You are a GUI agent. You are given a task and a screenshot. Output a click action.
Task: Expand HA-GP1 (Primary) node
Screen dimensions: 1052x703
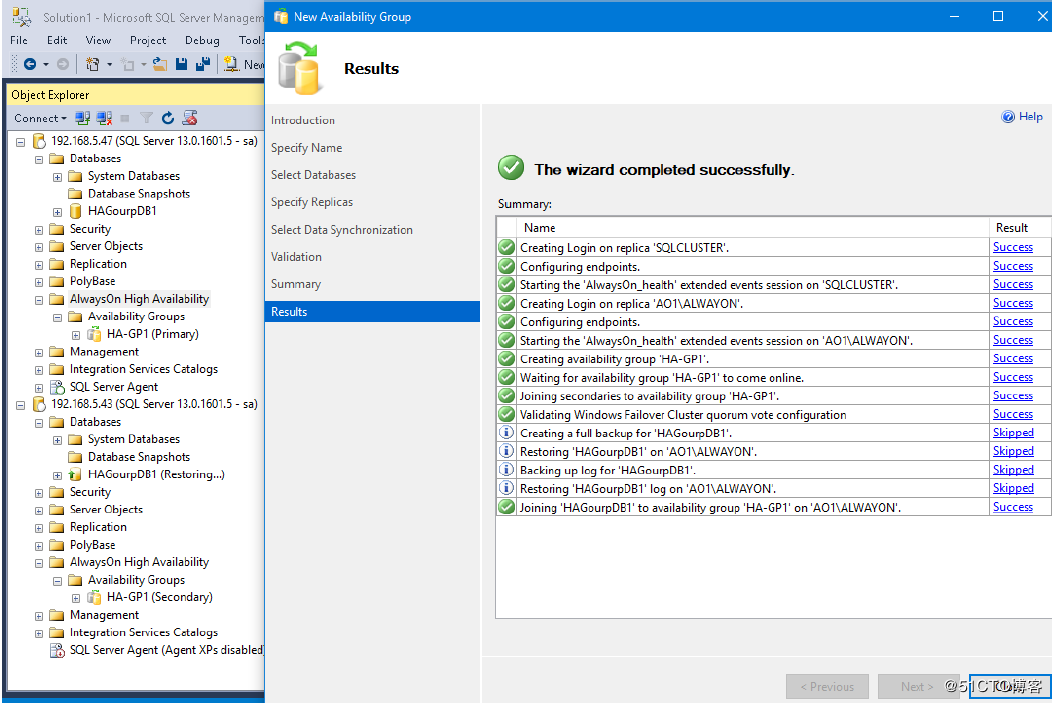click(76, 335)
